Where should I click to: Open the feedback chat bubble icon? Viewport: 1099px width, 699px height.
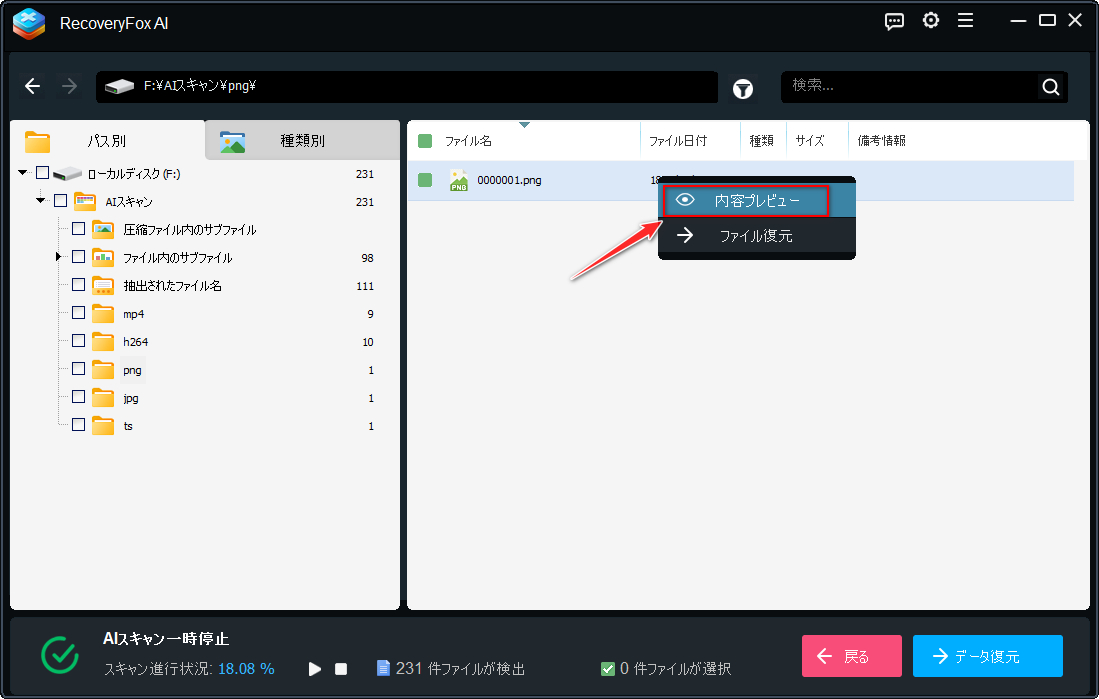tap(894, 21)
